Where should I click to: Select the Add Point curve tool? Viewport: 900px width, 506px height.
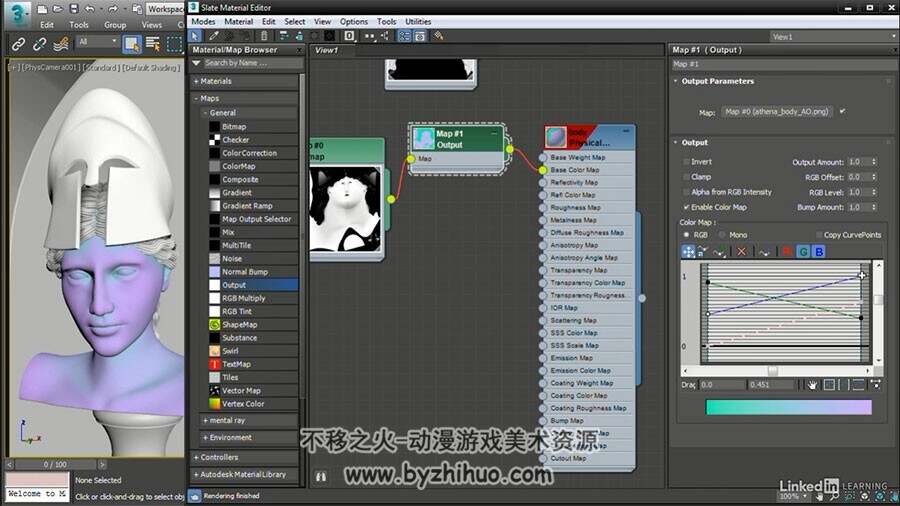719,251
